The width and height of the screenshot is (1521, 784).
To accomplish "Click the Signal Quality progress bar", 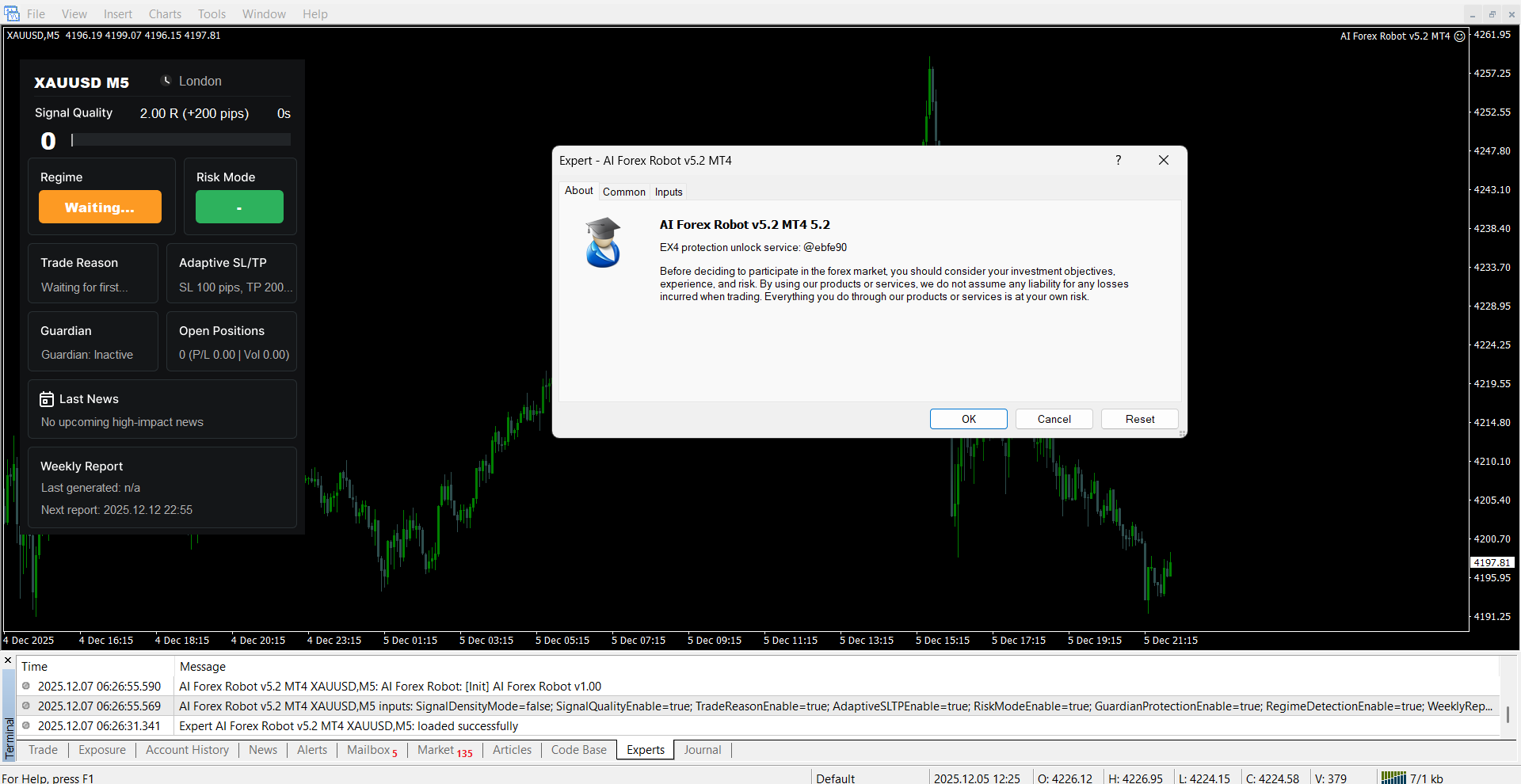I will click(181, 140).
